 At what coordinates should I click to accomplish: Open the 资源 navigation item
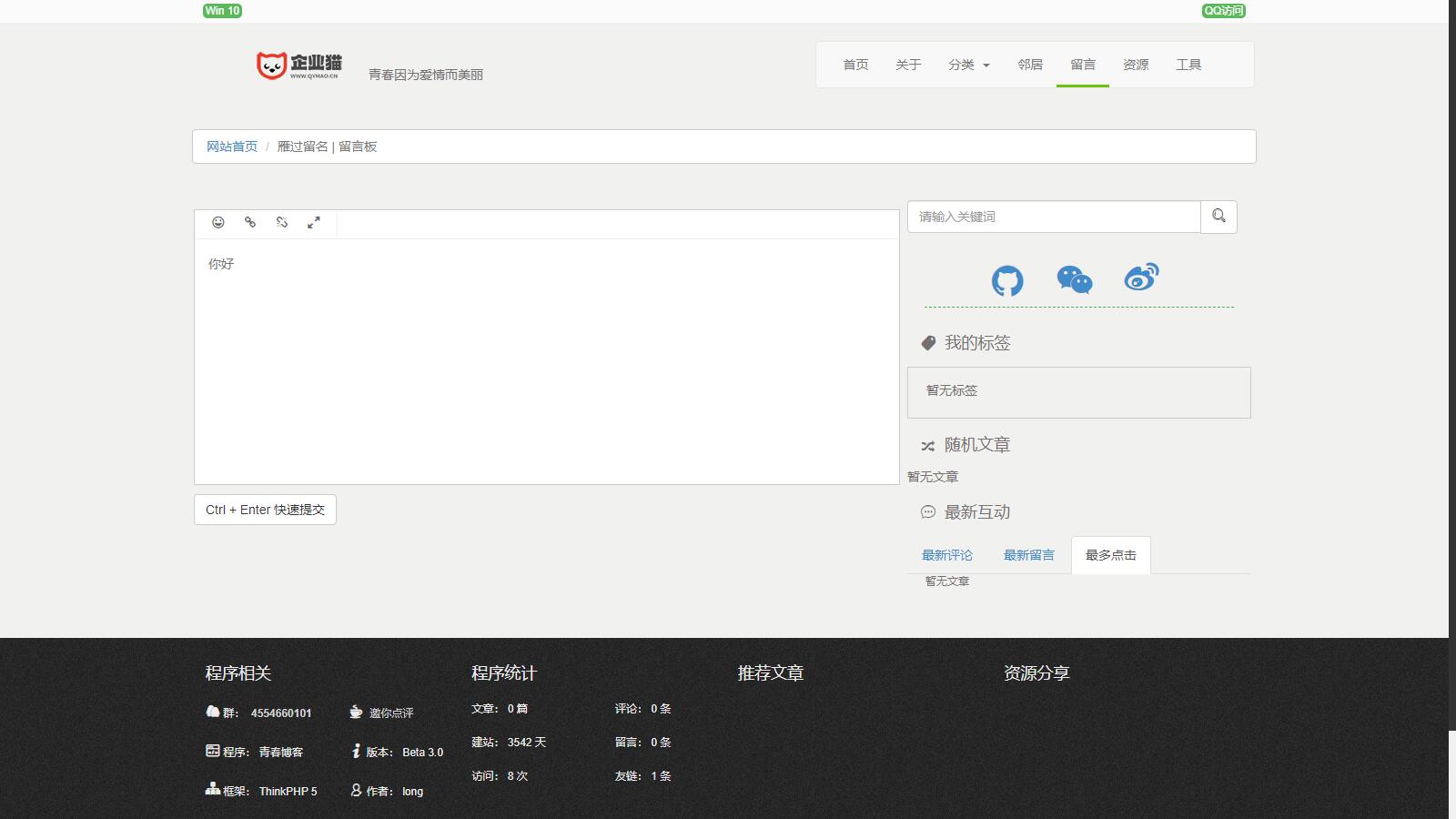[1136, 65]
